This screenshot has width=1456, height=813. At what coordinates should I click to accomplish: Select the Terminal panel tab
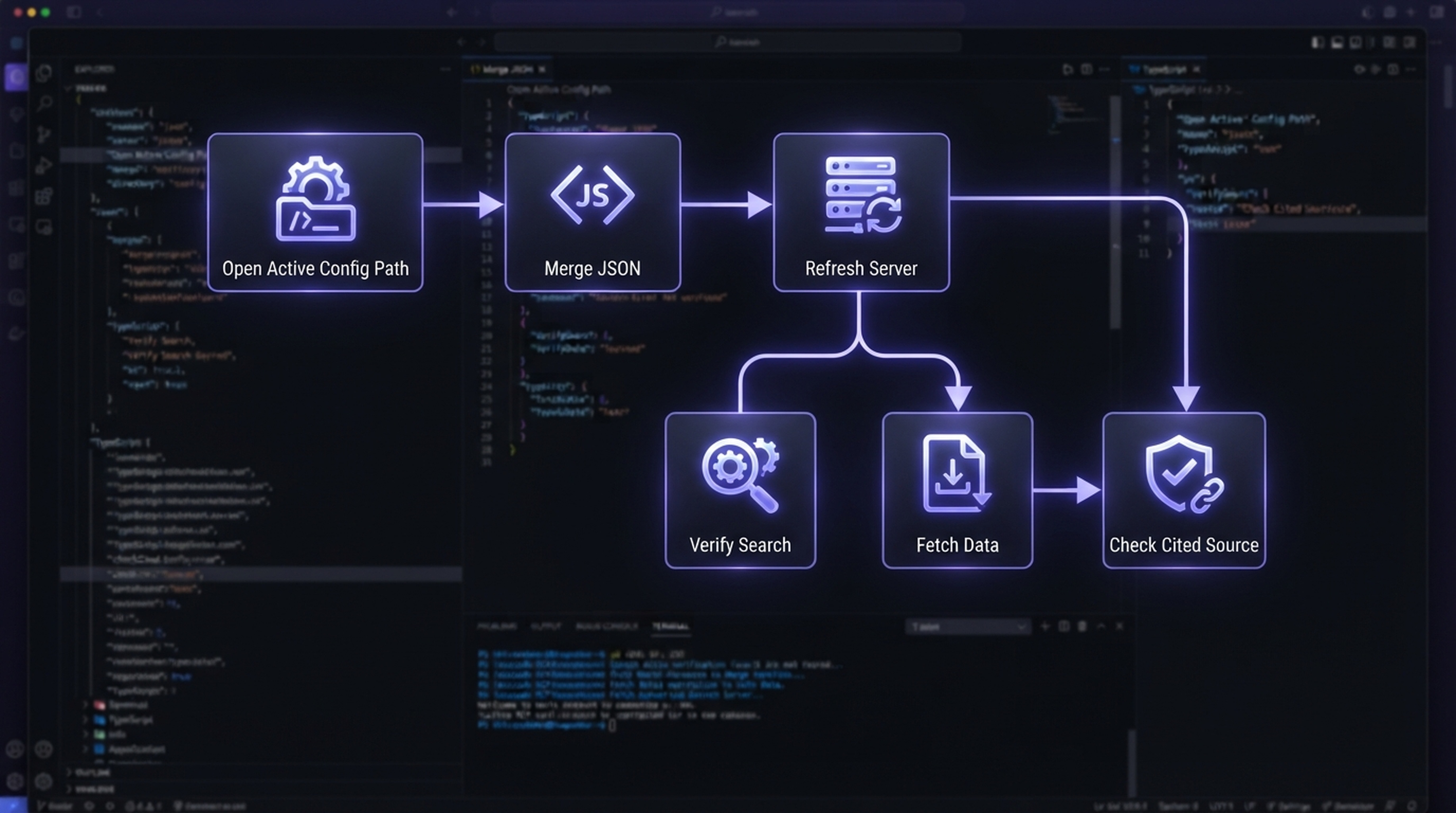670,626
